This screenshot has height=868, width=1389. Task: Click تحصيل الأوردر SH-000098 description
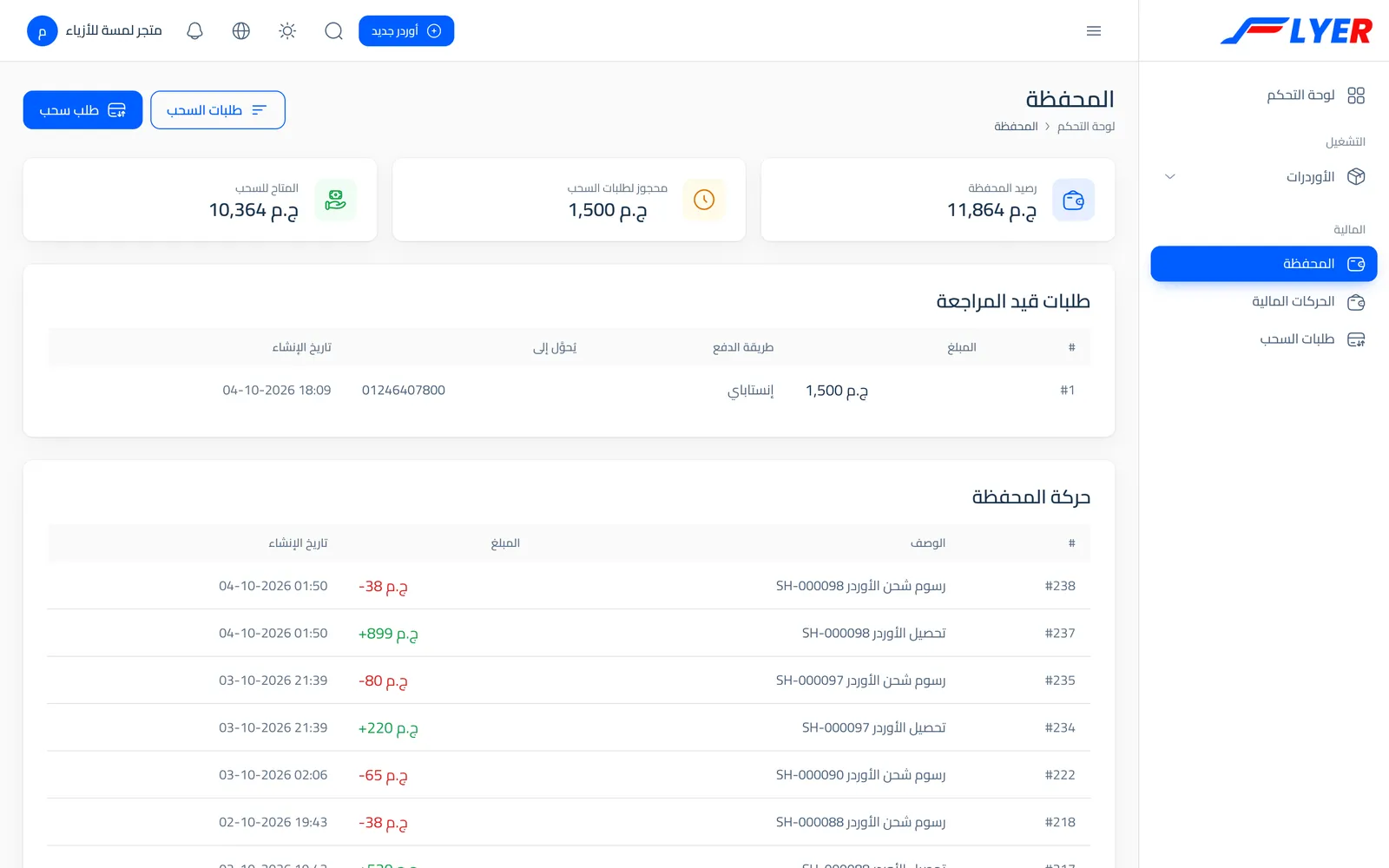873,634
